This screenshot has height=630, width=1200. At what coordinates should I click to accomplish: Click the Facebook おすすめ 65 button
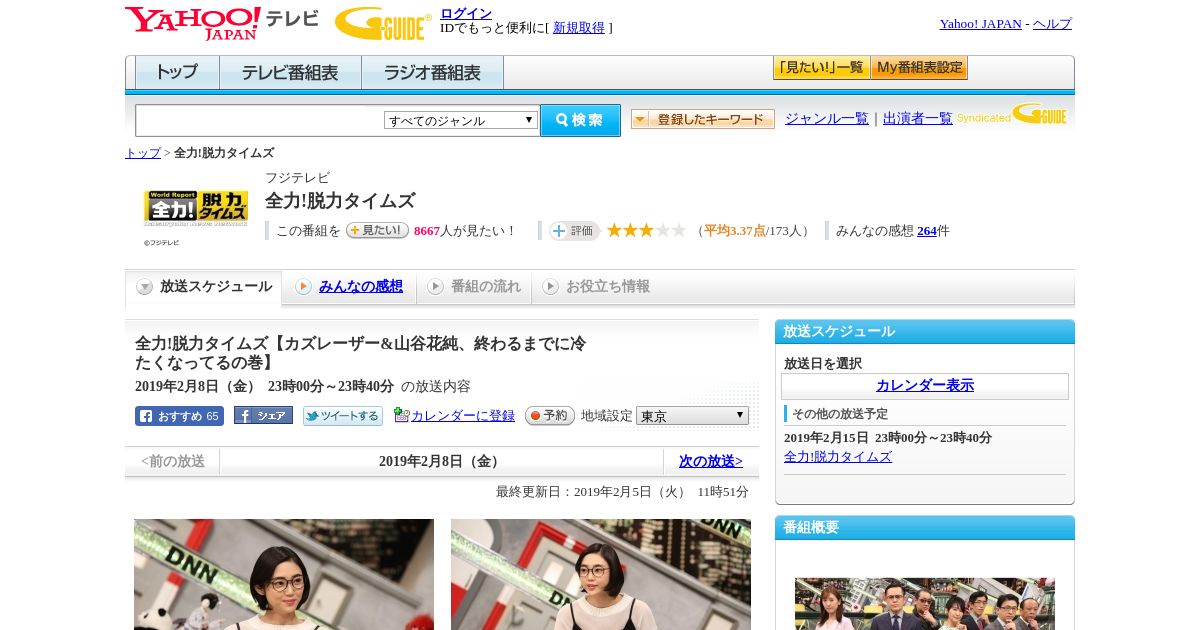pos(179,416)
